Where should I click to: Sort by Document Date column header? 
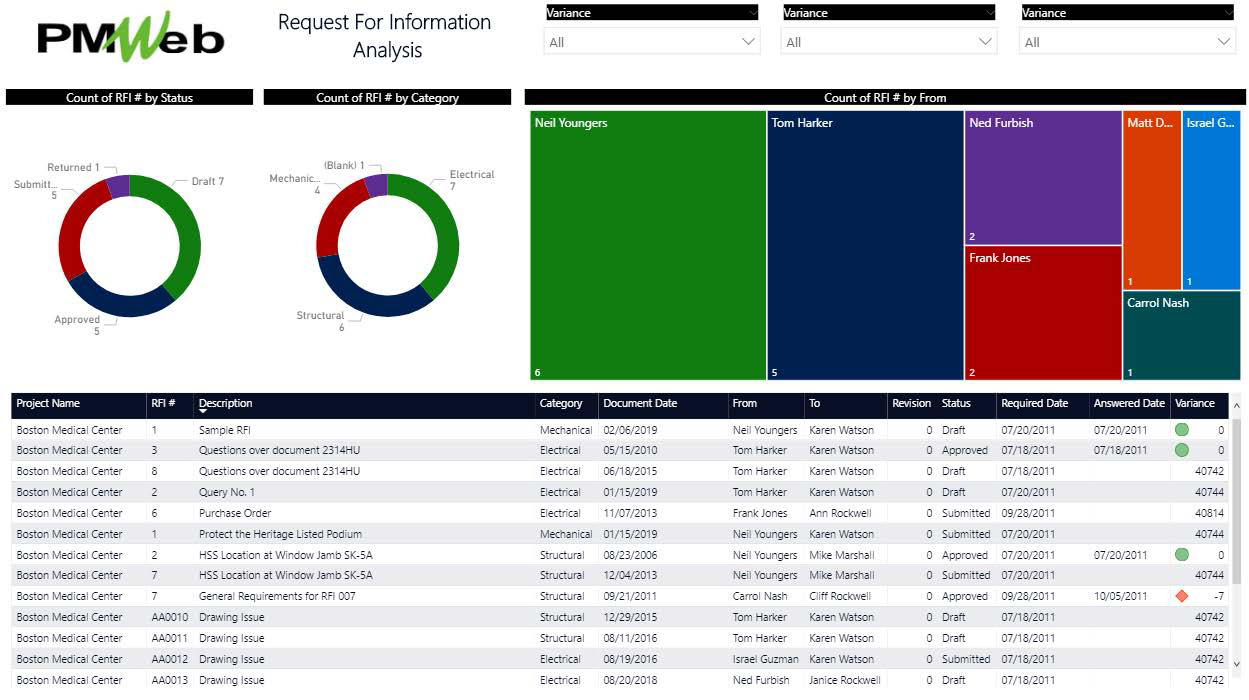[x=640, y=403]
